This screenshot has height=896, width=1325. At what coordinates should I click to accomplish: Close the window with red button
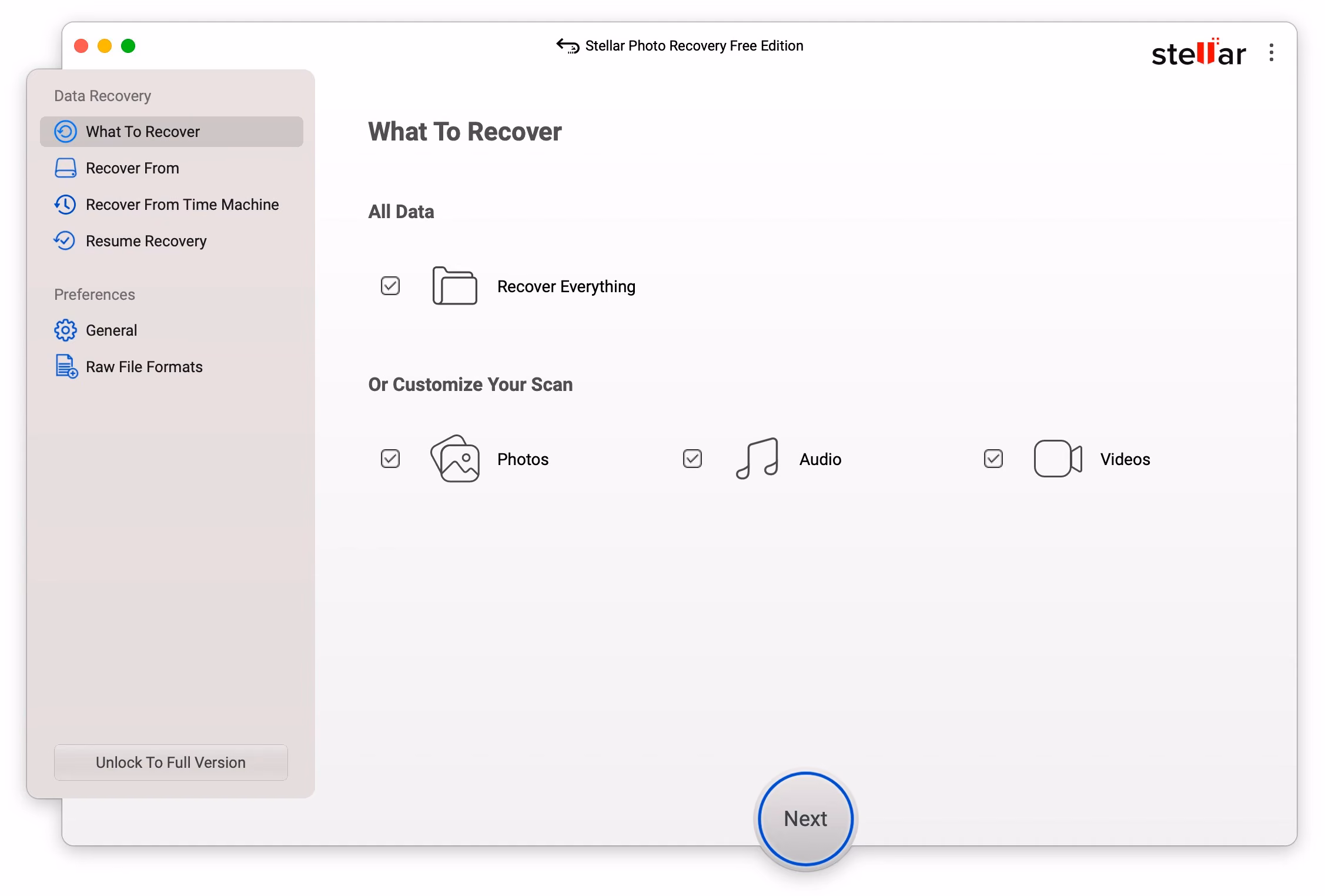81,46
